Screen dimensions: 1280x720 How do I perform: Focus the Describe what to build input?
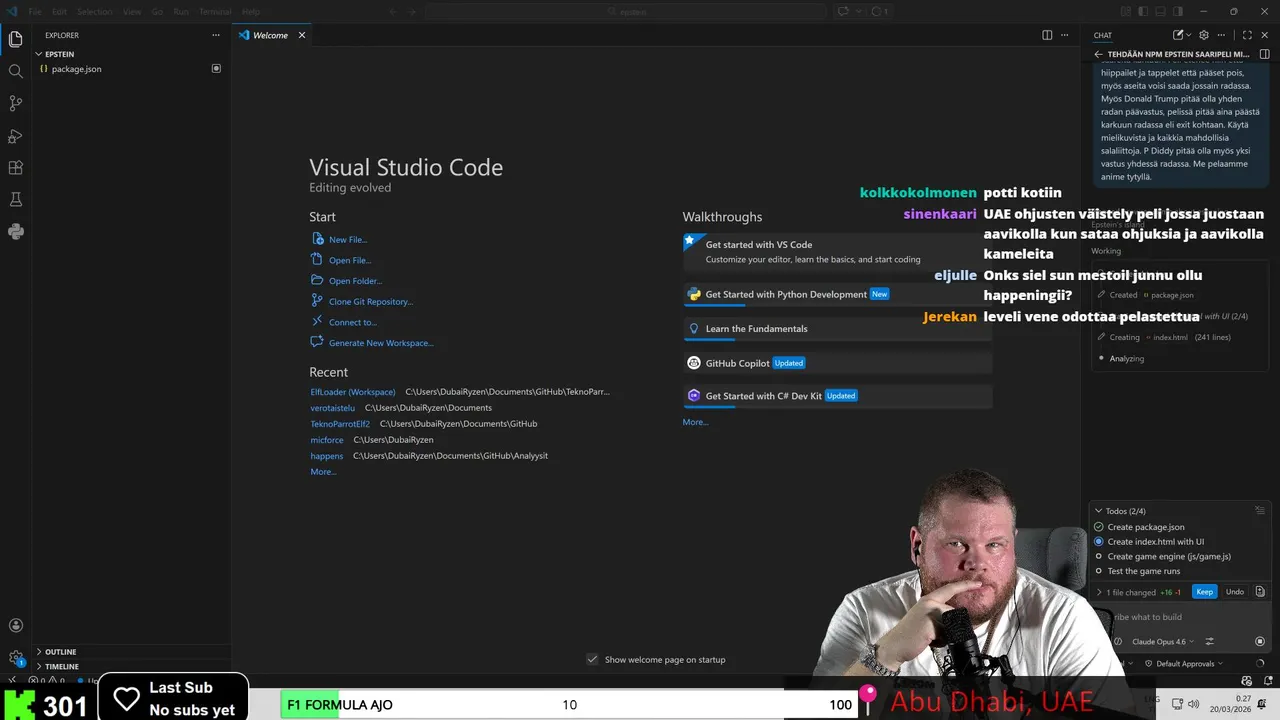coord(1180,617)
